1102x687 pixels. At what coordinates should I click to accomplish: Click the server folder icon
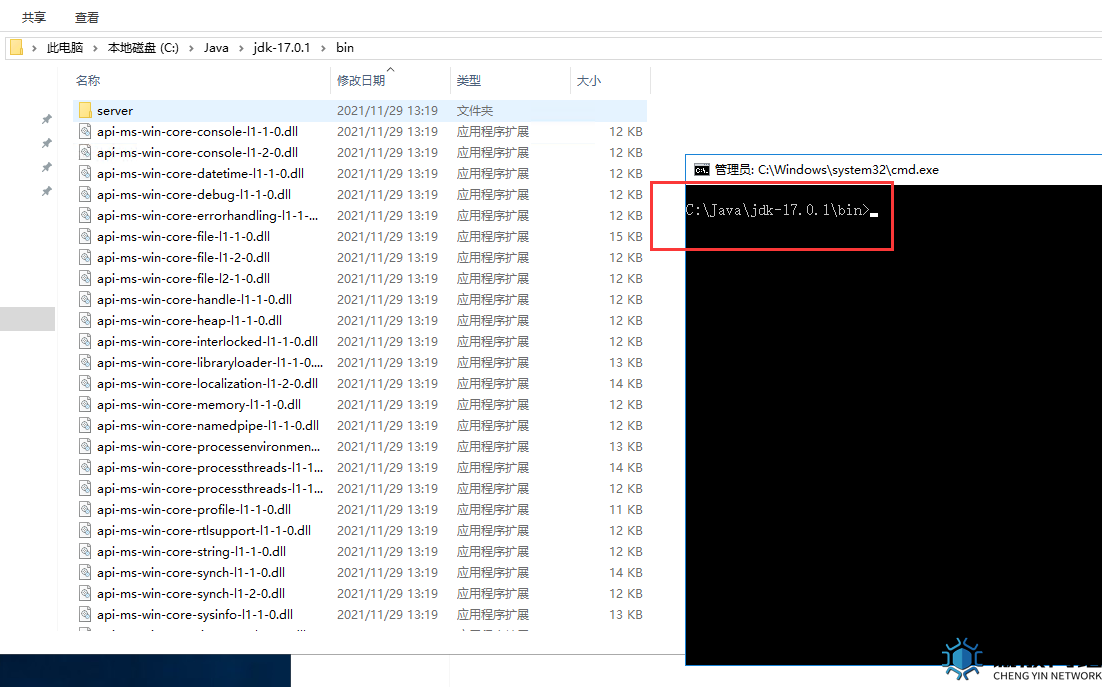[85, 110]
